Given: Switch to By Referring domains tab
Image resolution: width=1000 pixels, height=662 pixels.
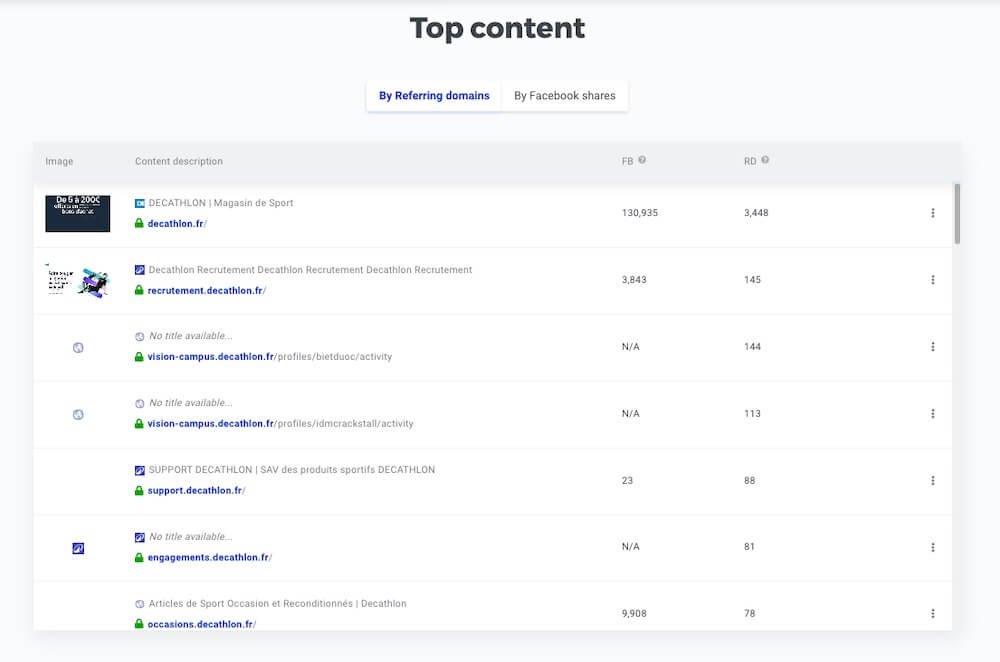Looking at the screenshot, I should point(434,96).
